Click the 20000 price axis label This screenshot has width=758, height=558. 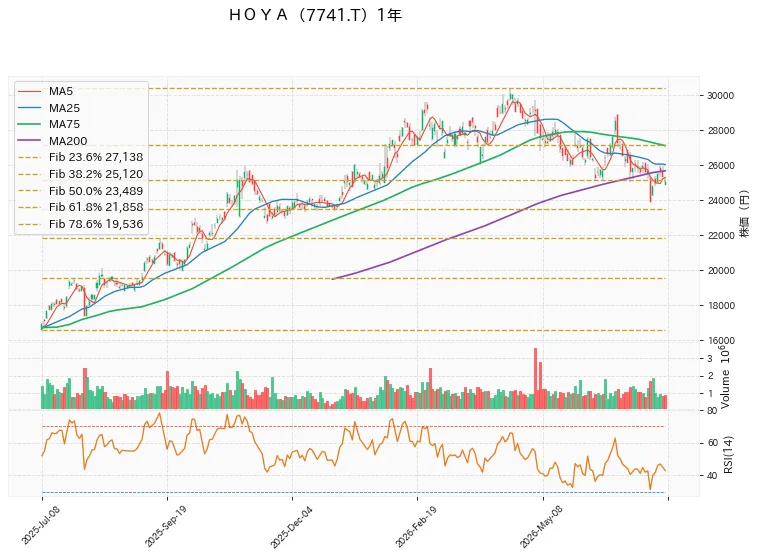(720, 271)
